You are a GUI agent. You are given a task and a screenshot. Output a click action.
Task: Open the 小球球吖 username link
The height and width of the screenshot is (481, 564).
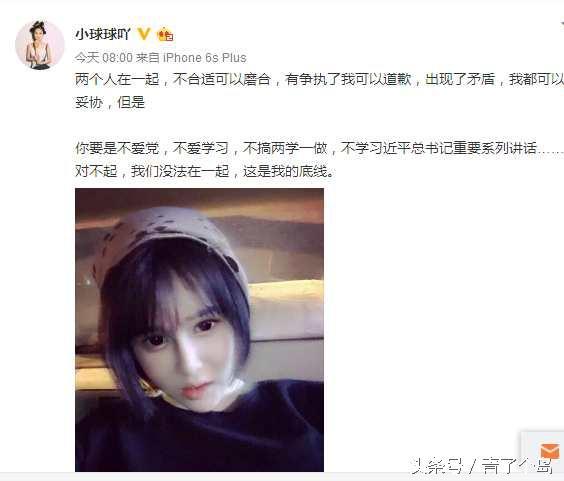click(x=103, y=35)
